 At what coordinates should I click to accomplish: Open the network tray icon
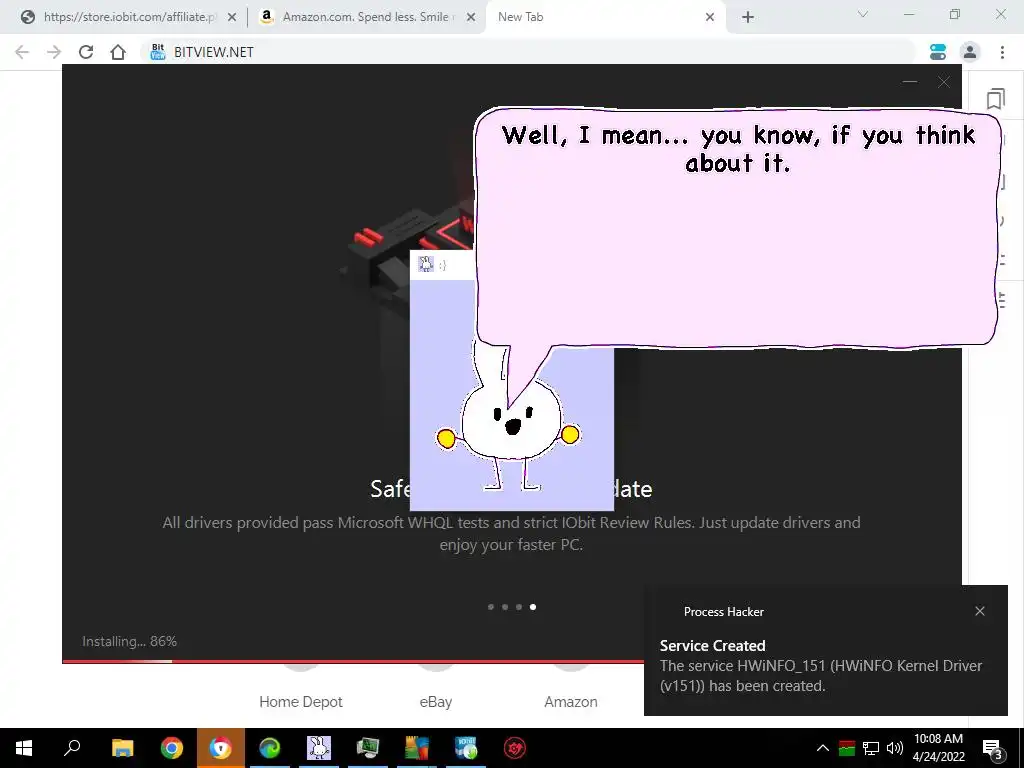pos(871,748)
